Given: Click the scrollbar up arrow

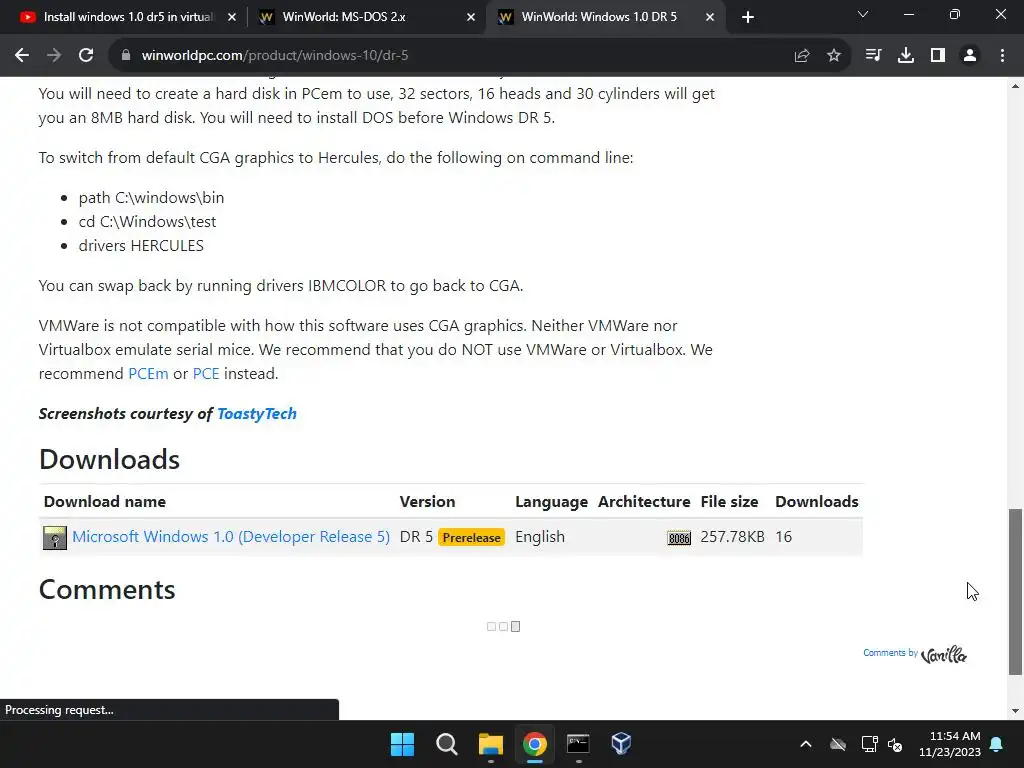Looking at the screenshot, I should pos(1015,86).
